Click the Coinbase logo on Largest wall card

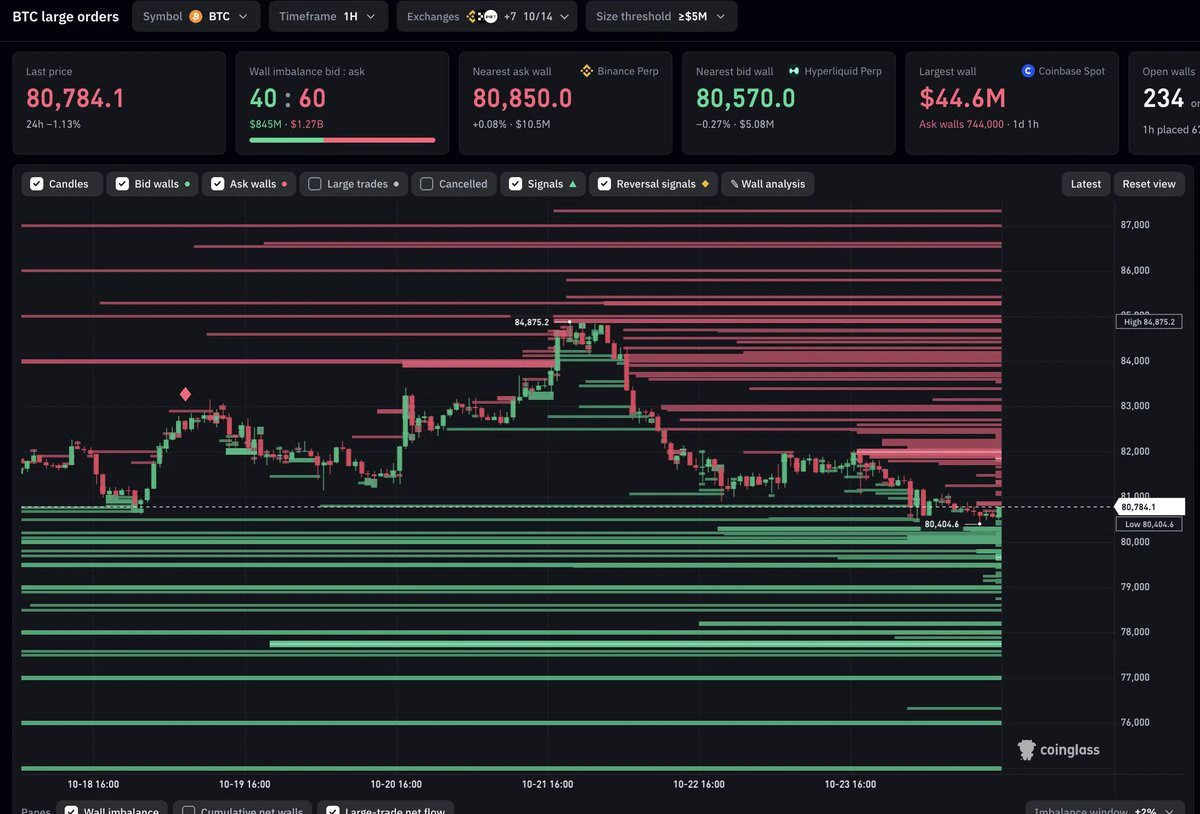(x=1028, y=72)
